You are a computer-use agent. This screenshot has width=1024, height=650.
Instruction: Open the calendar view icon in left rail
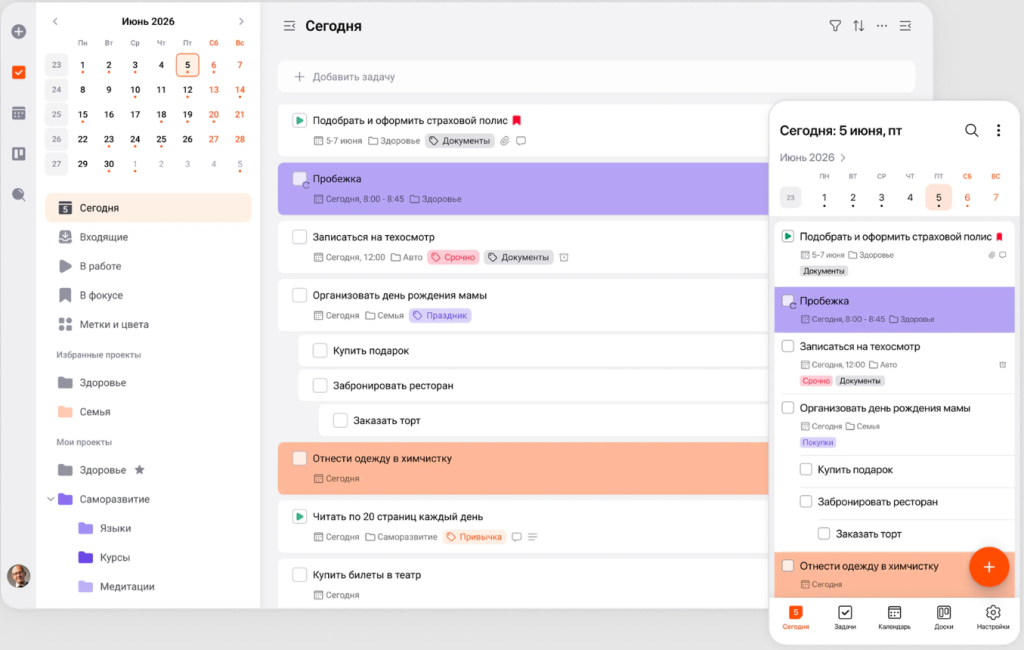pyautogui.click(x=18, y=113)
